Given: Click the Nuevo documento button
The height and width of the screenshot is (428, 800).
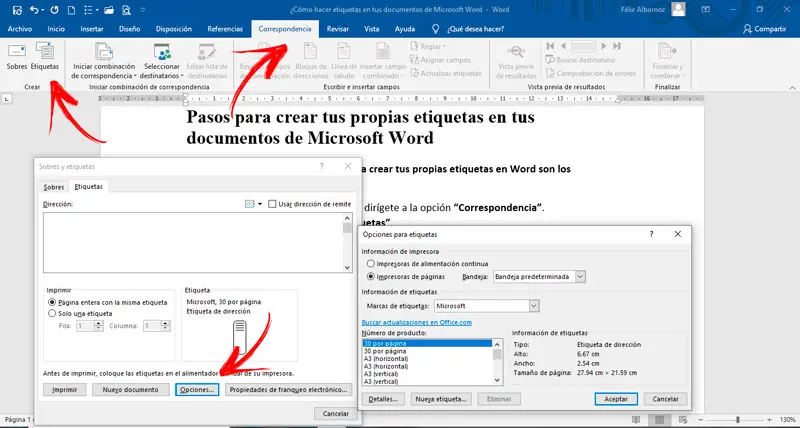Looking at the screenshot, I should coord(131,390).
